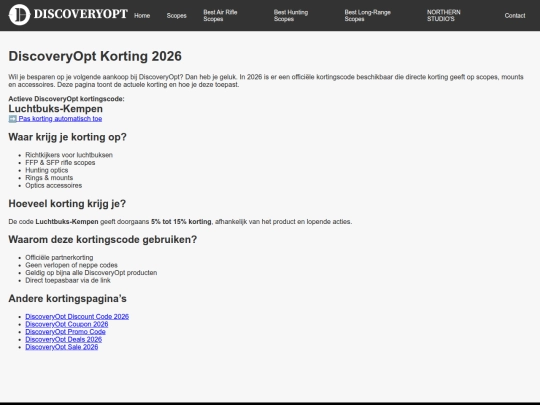Click list item 'Optics accessoires'
Viewport: 540px width, 405px height.
pos(53,185)
